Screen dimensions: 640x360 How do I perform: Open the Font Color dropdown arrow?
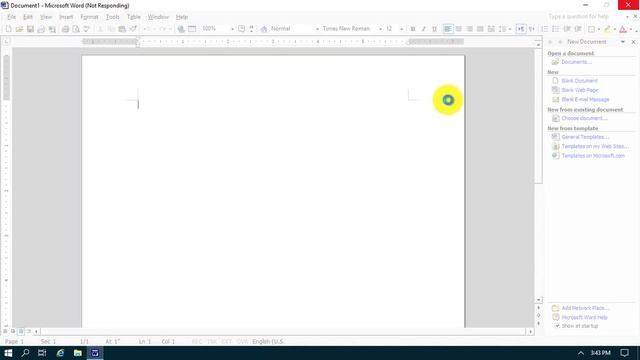tap(631, 29)
